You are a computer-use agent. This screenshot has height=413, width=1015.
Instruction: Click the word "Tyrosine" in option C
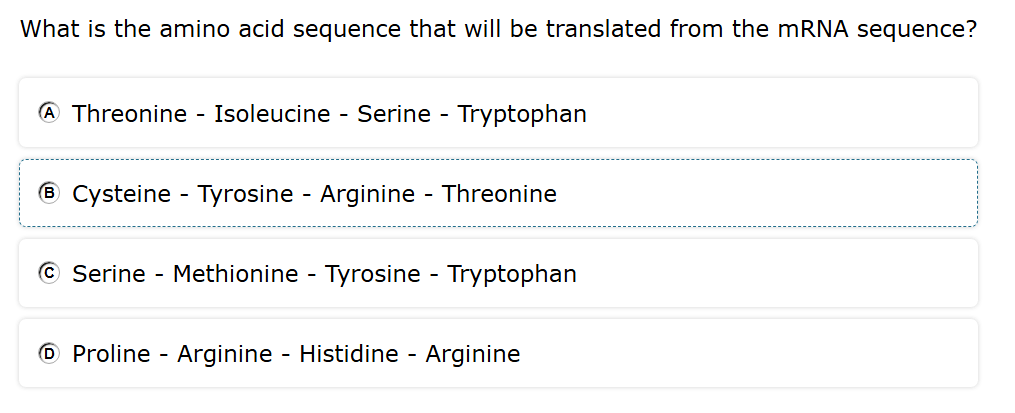click(373, 274)
